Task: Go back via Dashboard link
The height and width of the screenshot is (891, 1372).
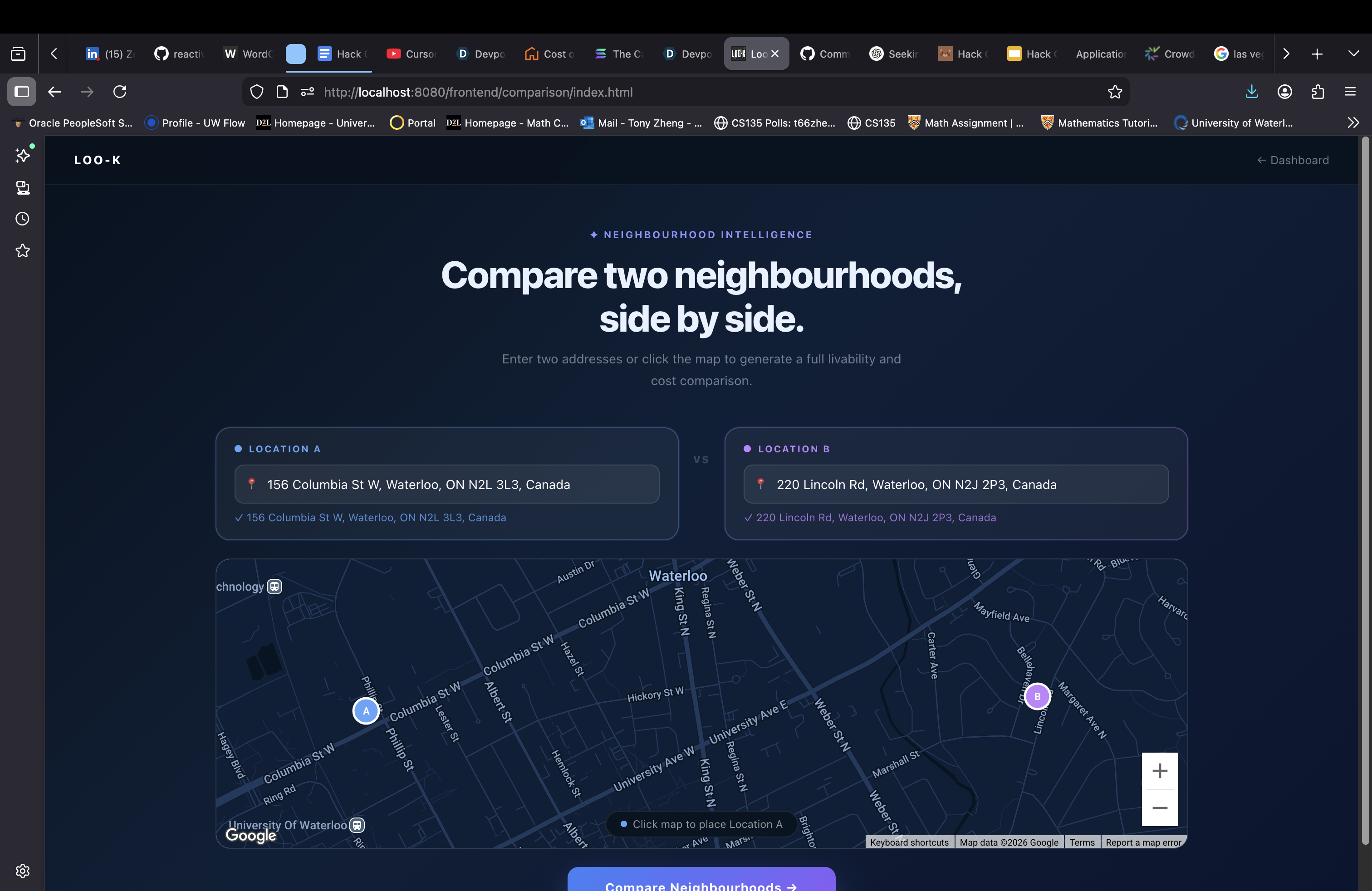Action: click(1293, 160)
